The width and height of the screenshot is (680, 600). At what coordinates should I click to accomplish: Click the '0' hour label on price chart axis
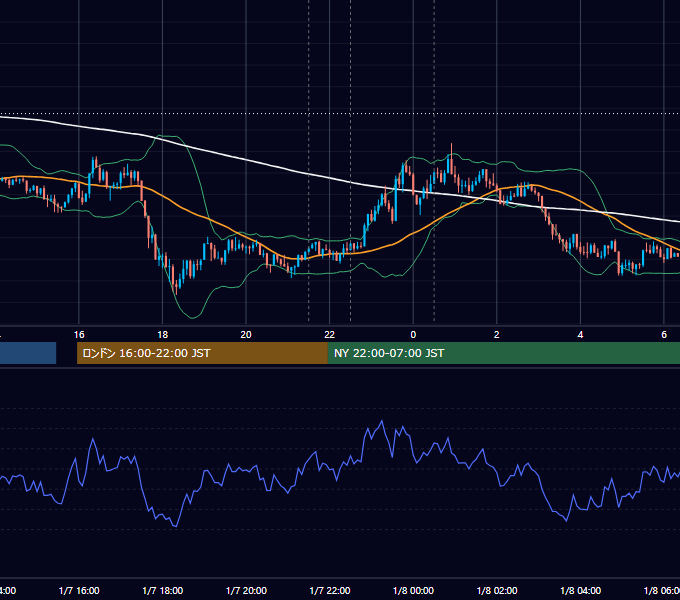click(413, 335)
